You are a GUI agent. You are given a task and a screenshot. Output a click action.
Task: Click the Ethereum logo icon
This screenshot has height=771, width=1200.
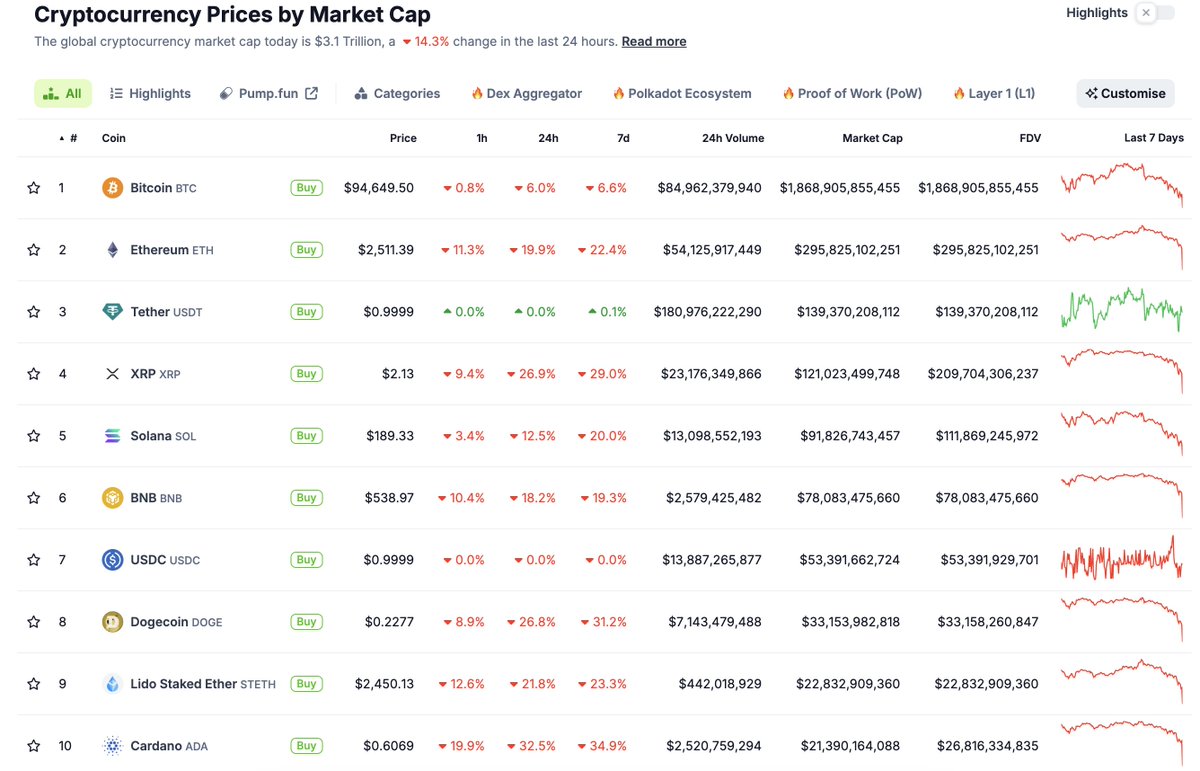point(113,250)
